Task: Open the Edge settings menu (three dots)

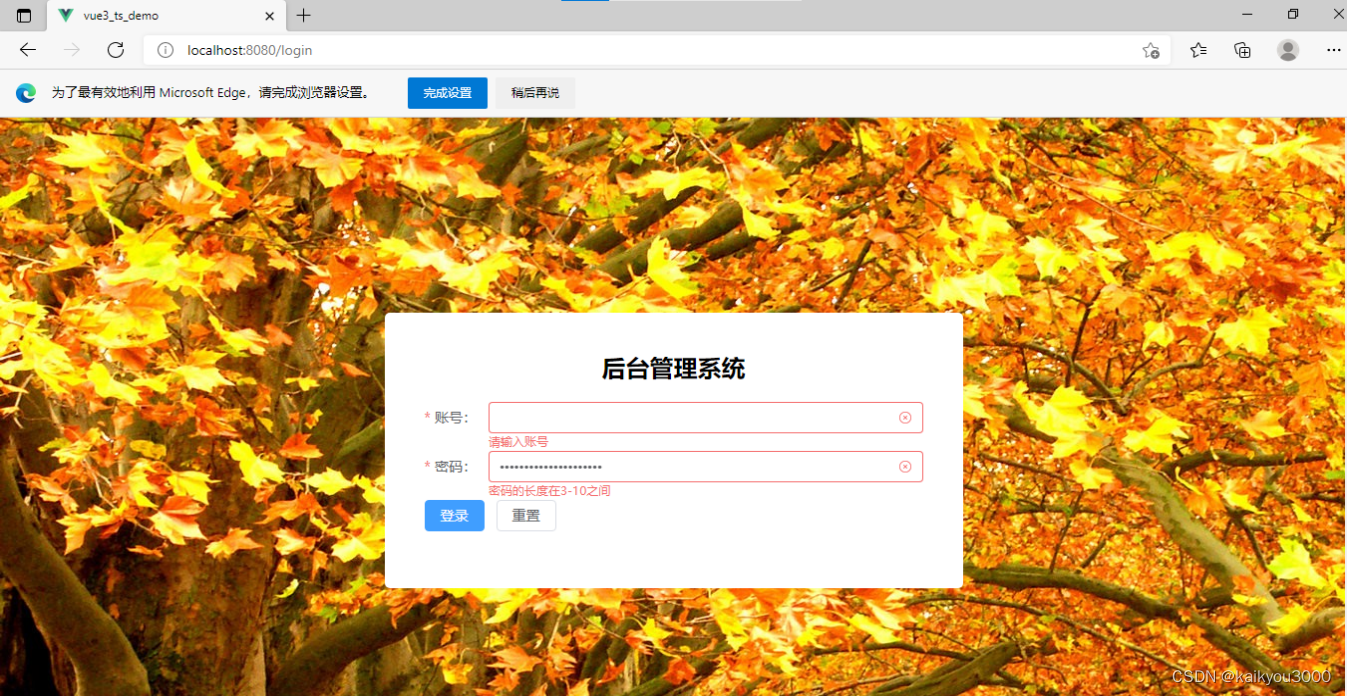Action: [1332, 49]
